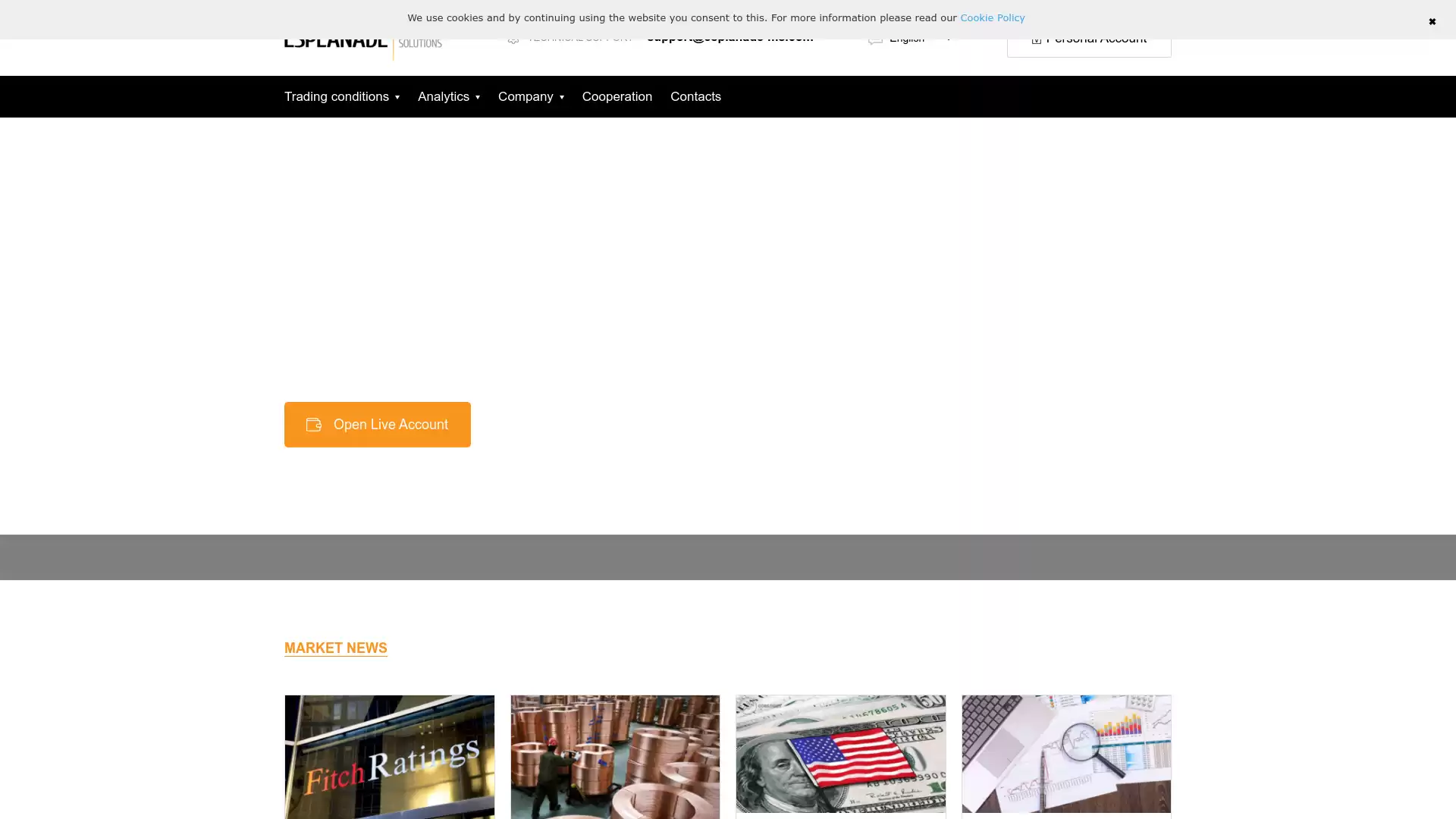Click the Personal Account icon

pyautogui.click(x=1037, y=38)
